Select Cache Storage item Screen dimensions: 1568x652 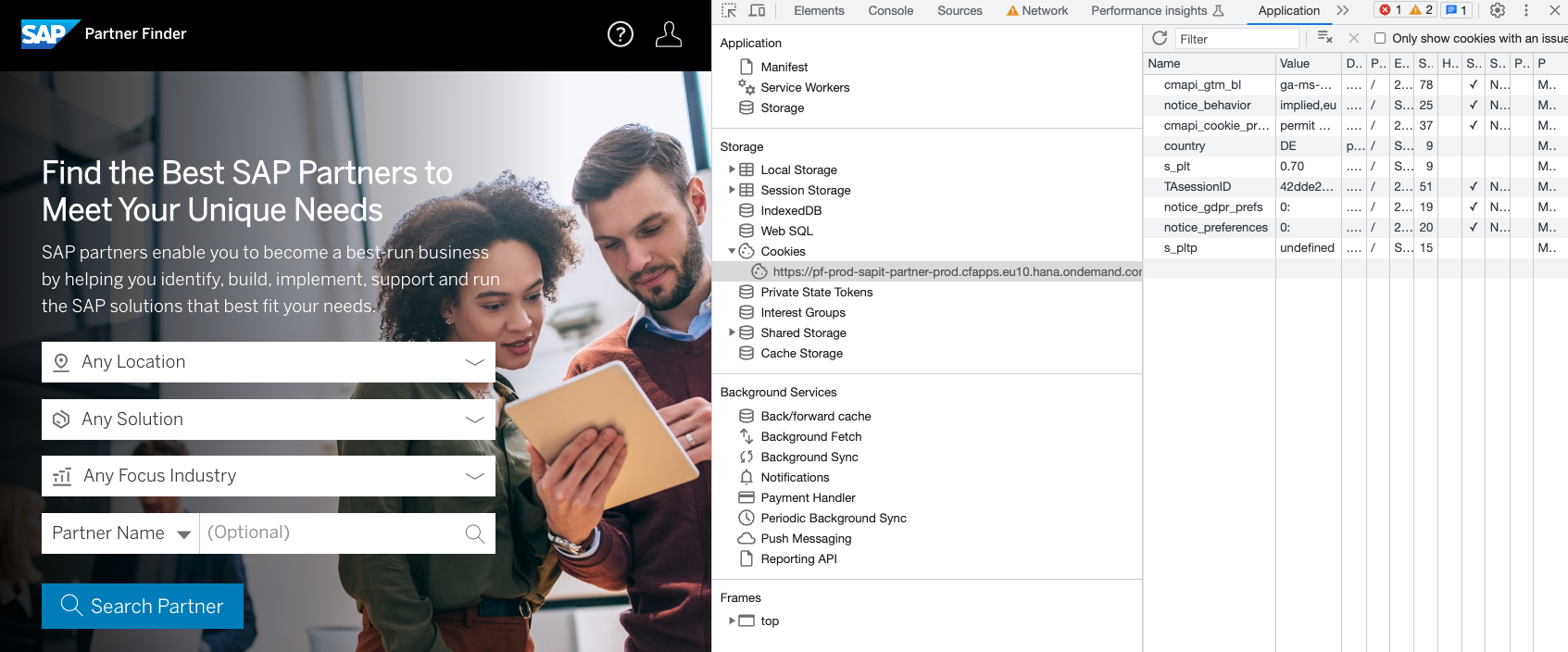(801, 353)
